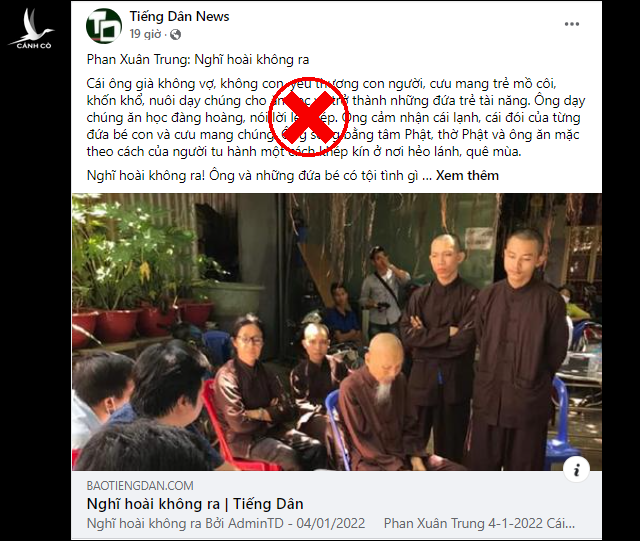Click the line Nghĩ hoài không ra! Ông và những đứa bé
Viewport: 641px width, 541px height.
(252, 175)
